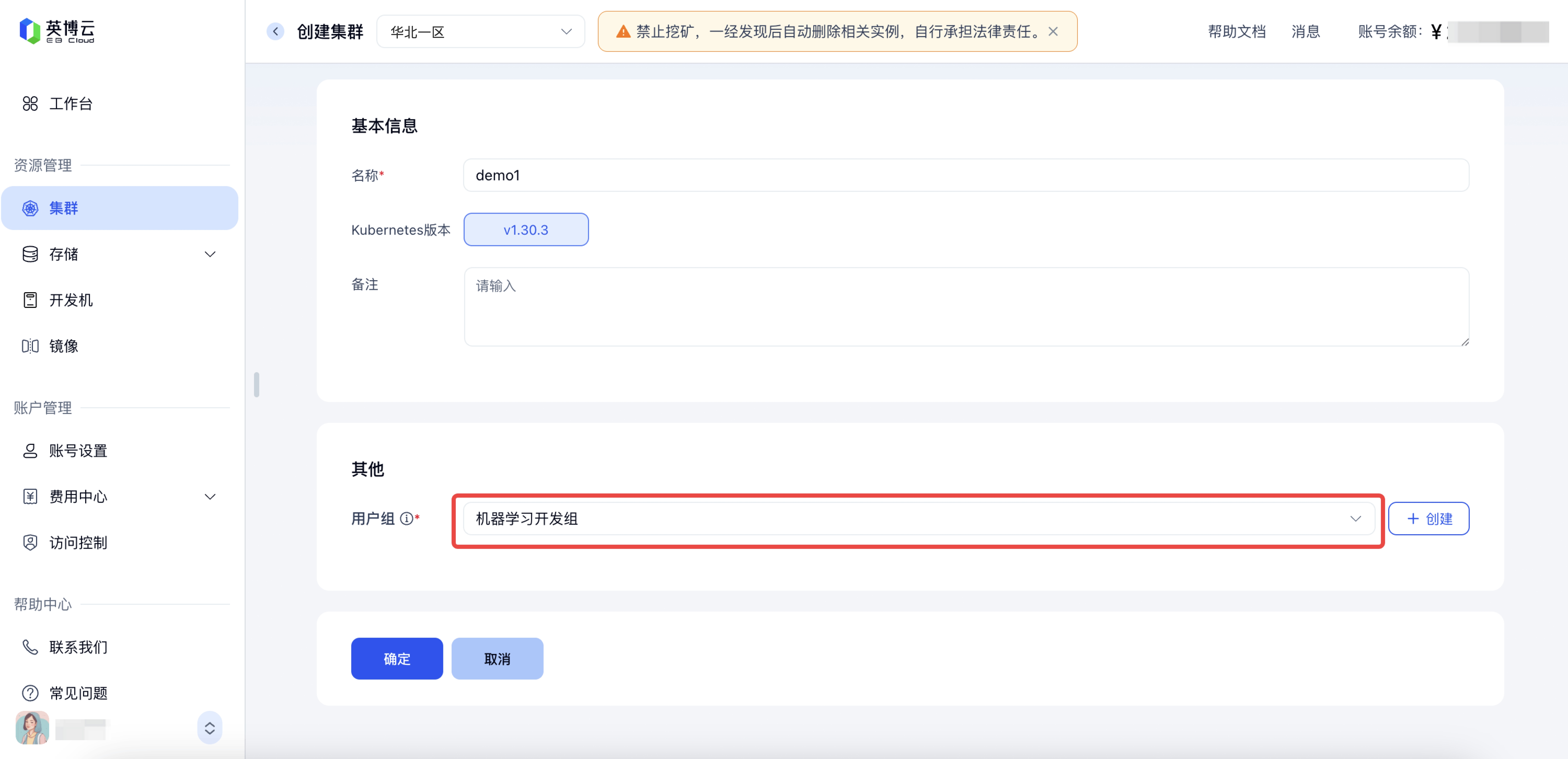Image resolution: width=1568 pixels, height=759 pixels.
Task: Expand the 存储 submenu chevron
Action: tap(210, 254)
